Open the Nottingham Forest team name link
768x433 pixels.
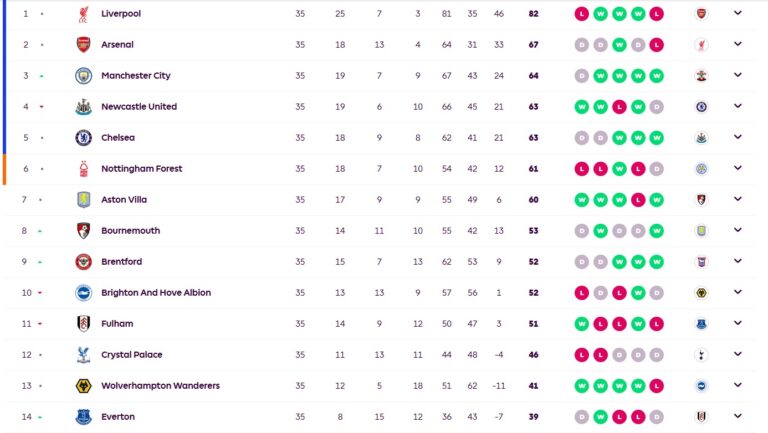[141, 169]
